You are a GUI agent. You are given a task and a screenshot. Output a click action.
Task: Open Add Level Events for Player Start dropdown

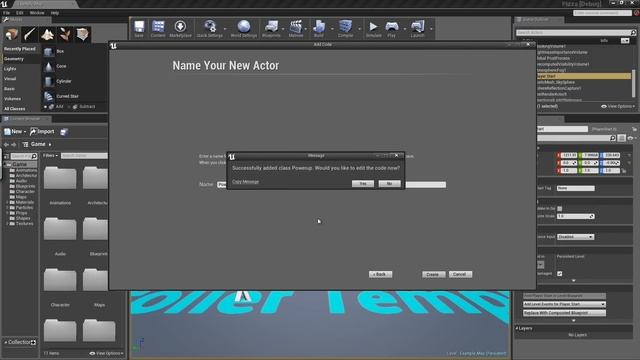(564, 304)
